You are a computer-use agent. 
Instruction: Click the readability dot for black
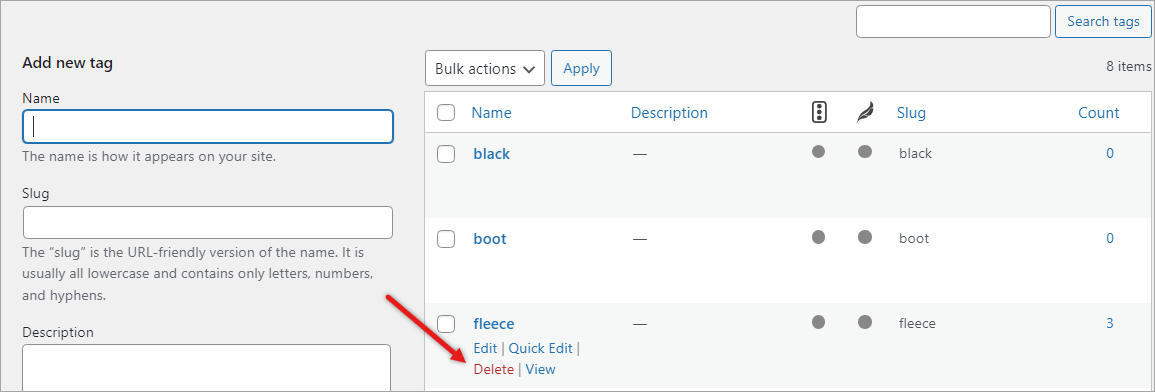click(865, 152)
